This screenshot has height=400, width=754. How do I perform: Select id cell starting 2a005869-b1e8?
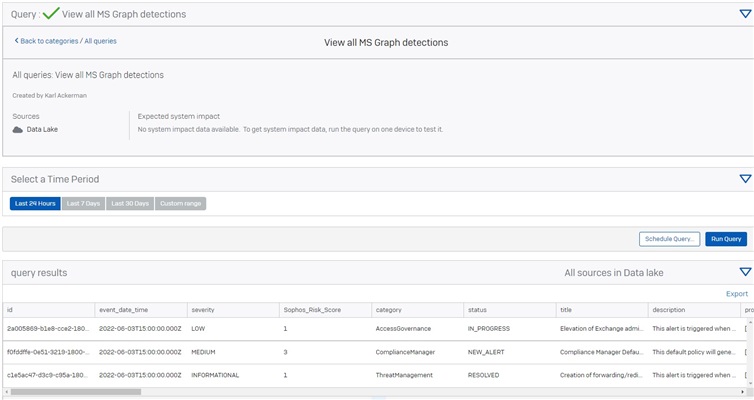[48, 329]
